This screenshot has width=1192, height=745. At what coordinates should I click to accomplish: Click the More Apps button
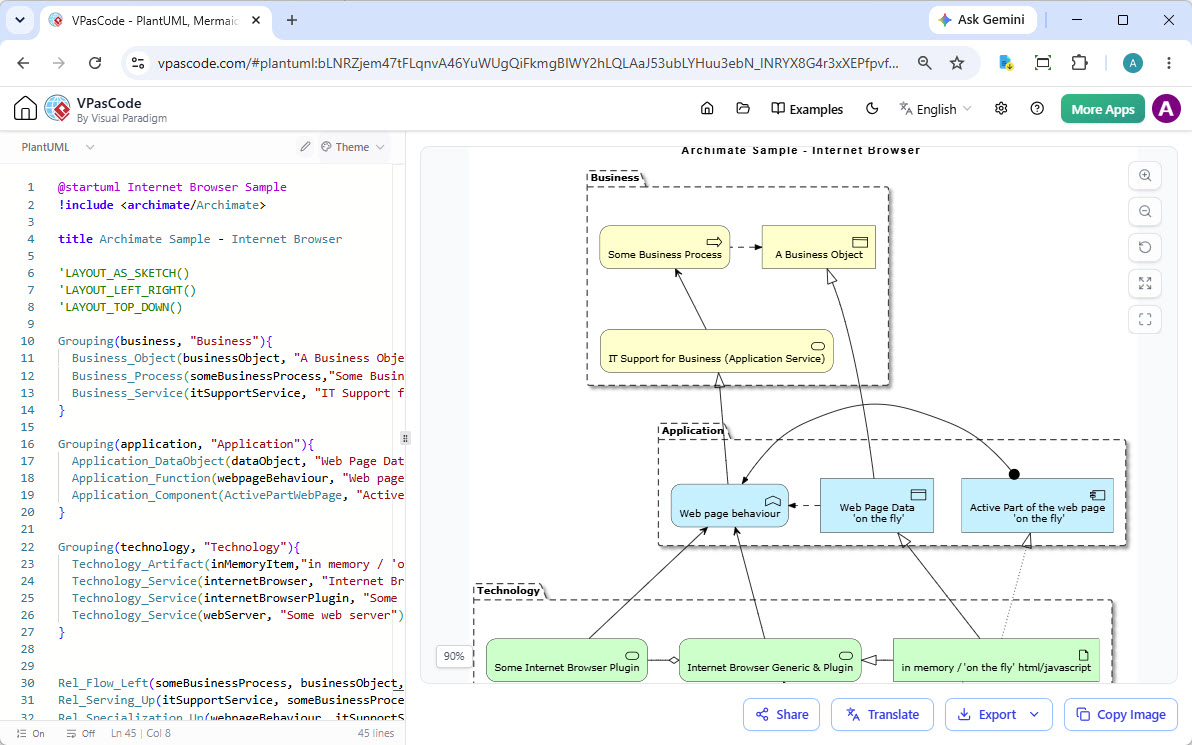1102,109
